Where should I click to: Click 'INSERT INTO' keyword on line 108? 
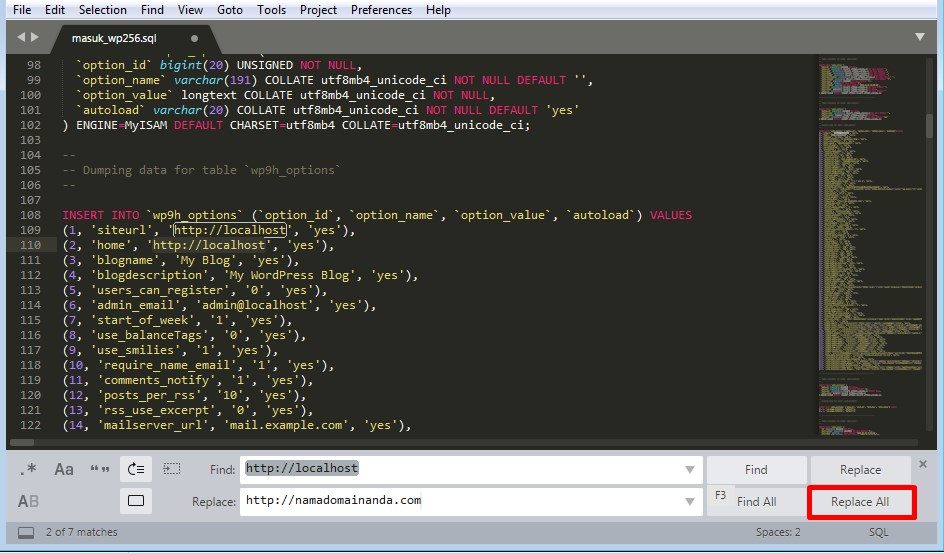[101, 215]
